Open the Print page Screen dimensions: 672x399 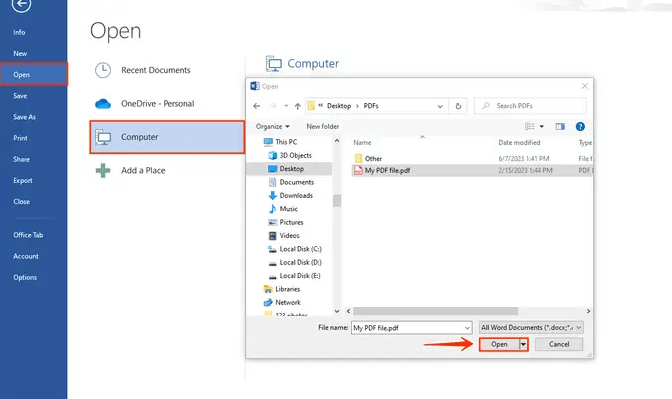click(20, 138)
